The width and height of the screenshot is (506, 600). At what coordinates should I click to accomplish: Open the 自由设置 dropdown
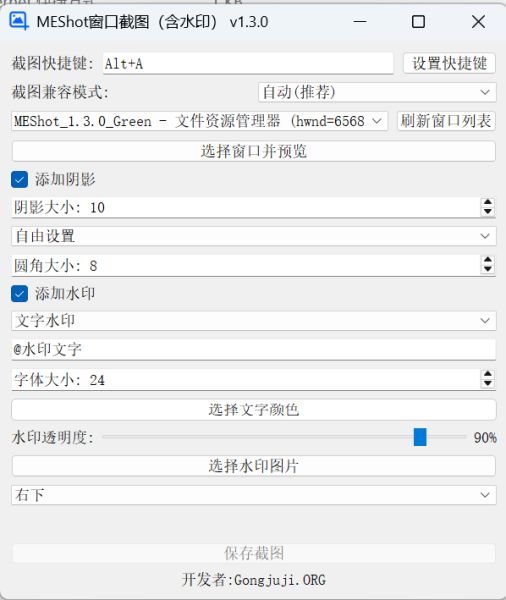tap(254, 236)
